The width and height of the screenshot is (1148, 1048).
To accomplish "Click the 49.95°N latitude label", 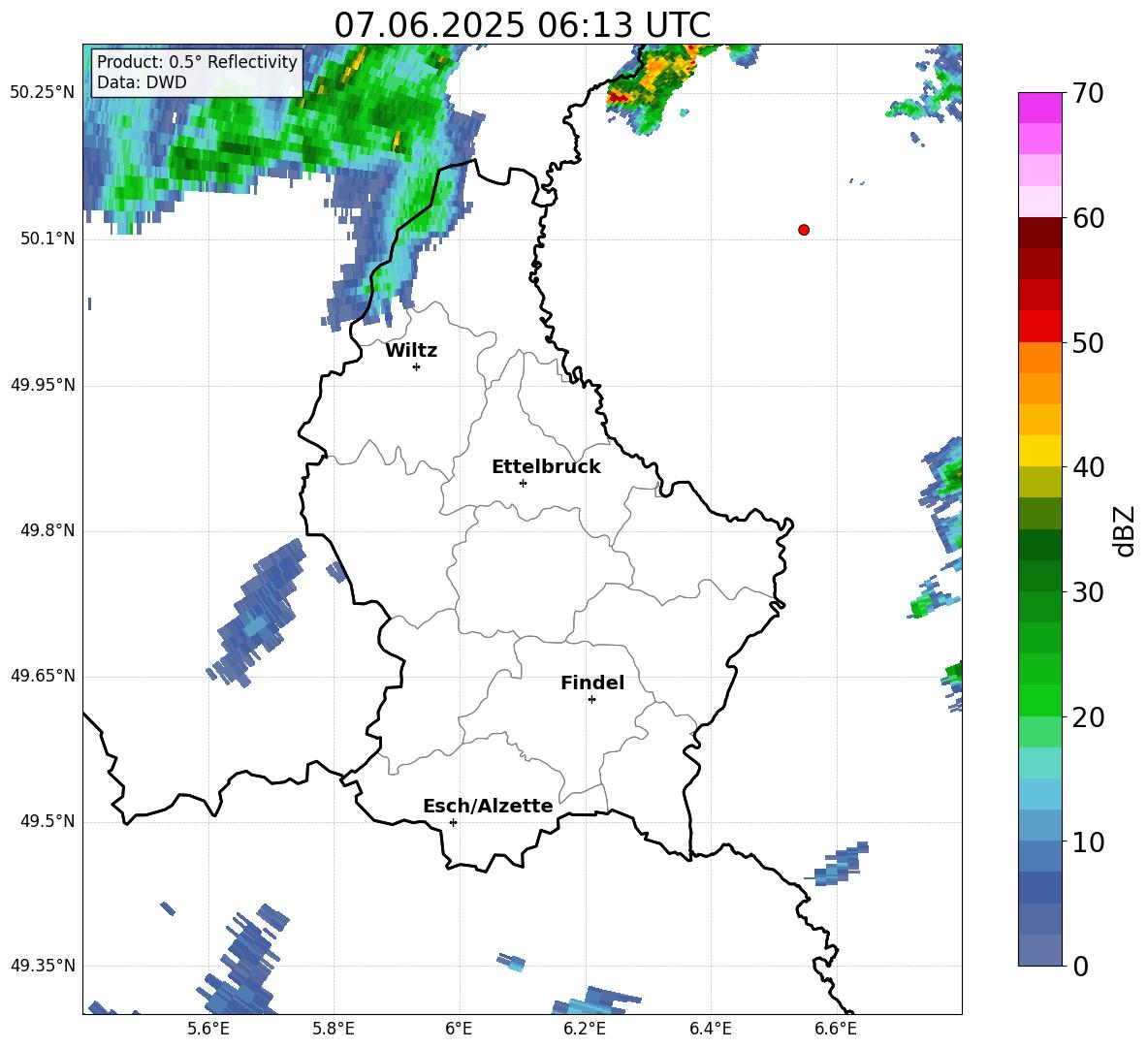I will (43, 385).
